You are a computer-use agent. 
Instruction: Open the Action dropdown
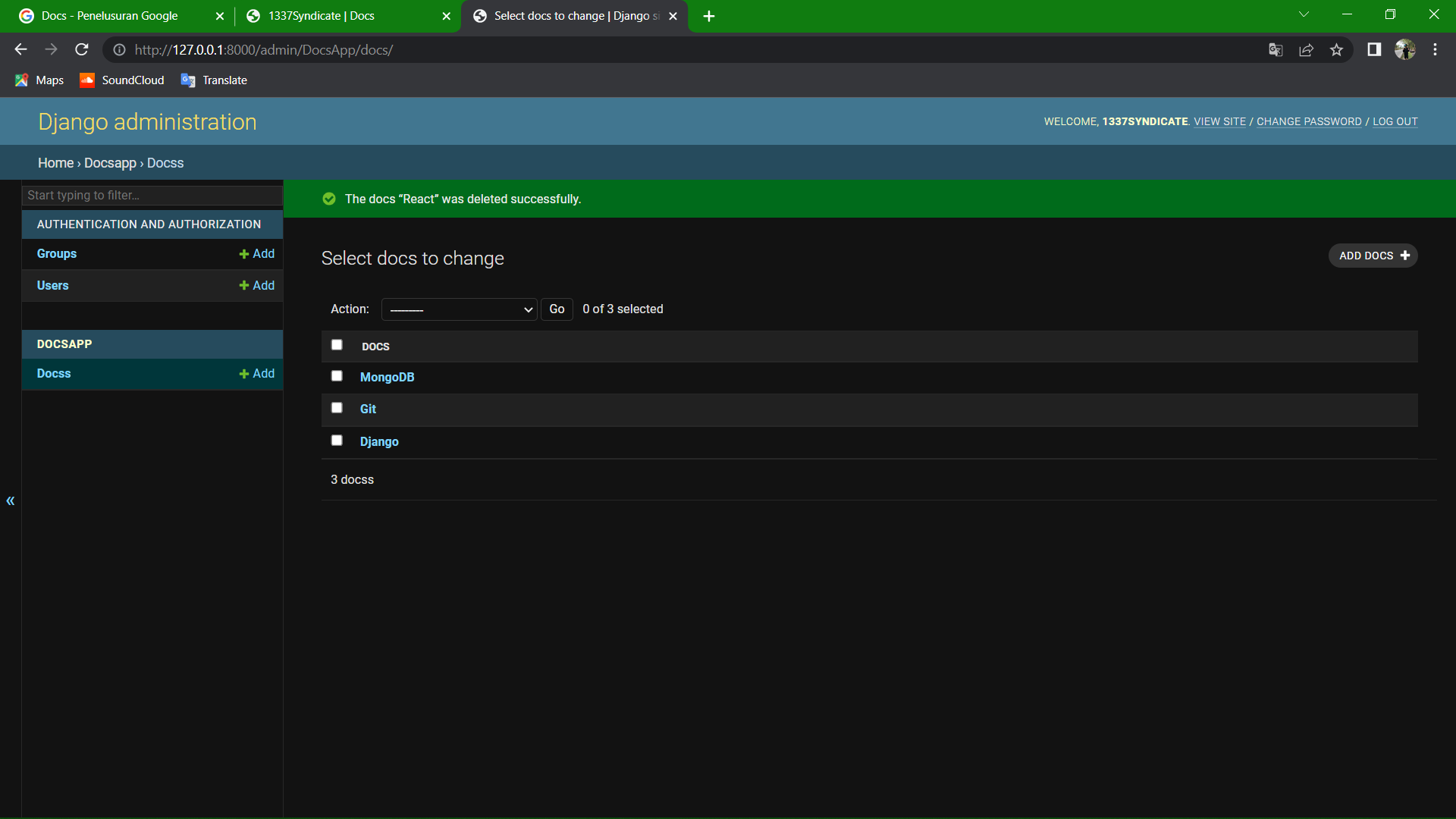click(460, 309)
